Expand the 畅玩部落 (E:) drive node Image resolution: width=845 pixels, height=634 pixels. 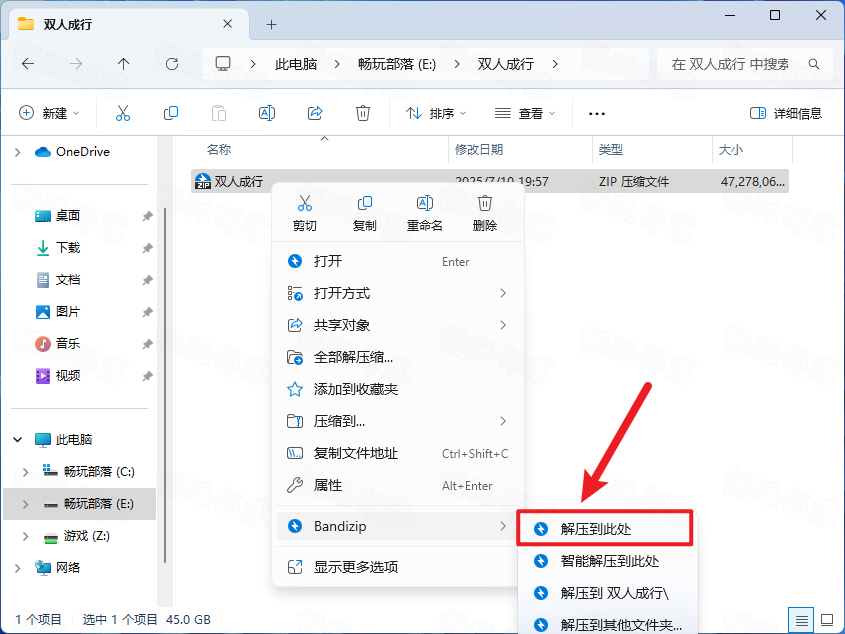coord(25,504)
